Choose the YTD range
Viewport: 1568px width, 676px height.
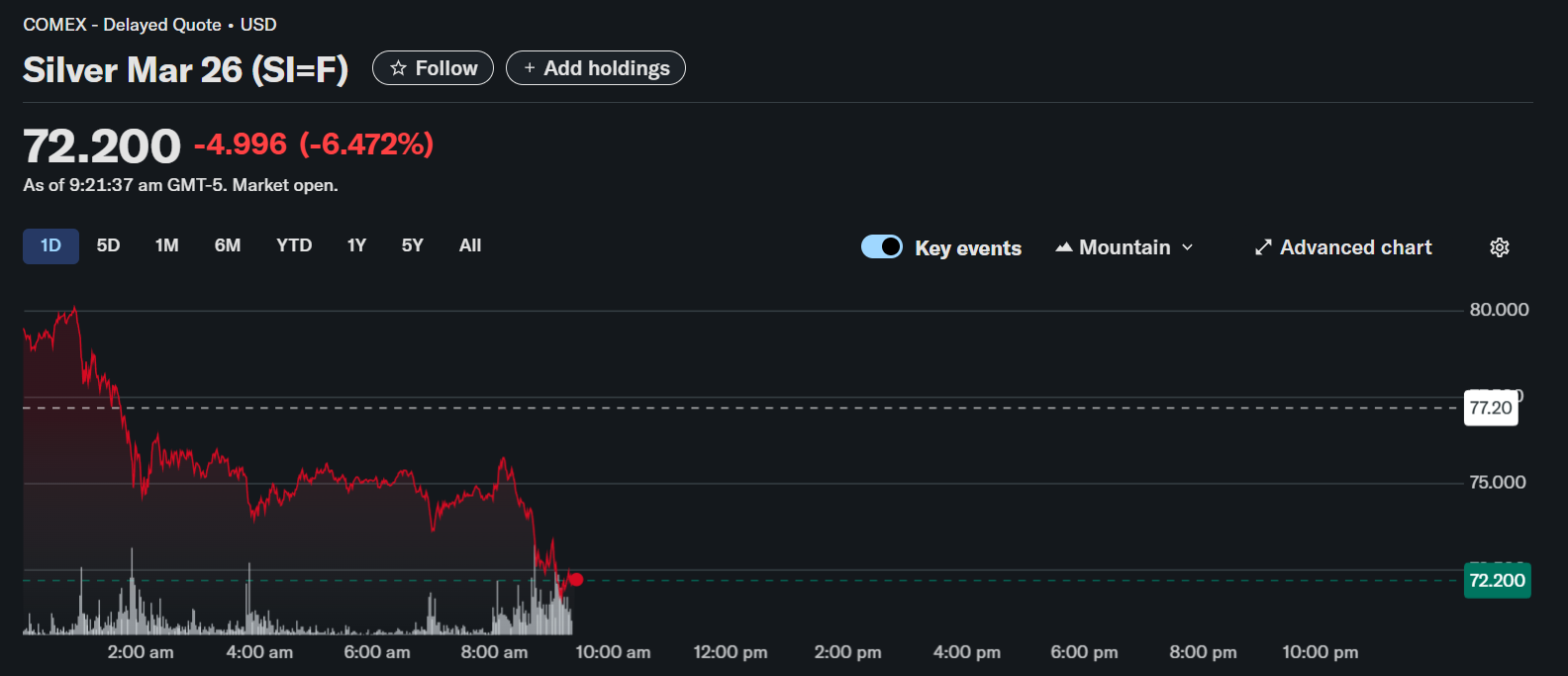294,245
